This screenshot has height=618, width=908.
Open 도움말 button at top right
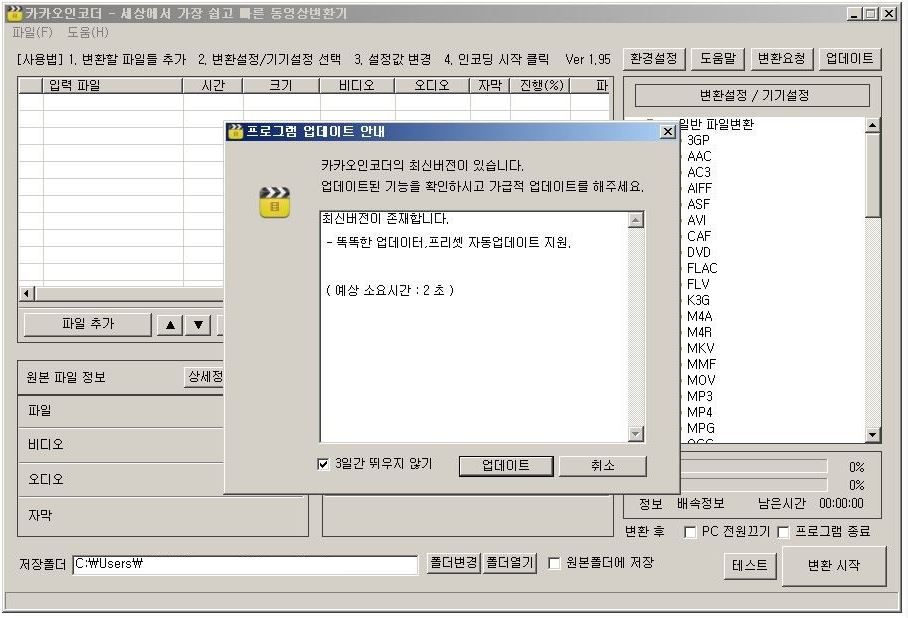tap(717, 59)
